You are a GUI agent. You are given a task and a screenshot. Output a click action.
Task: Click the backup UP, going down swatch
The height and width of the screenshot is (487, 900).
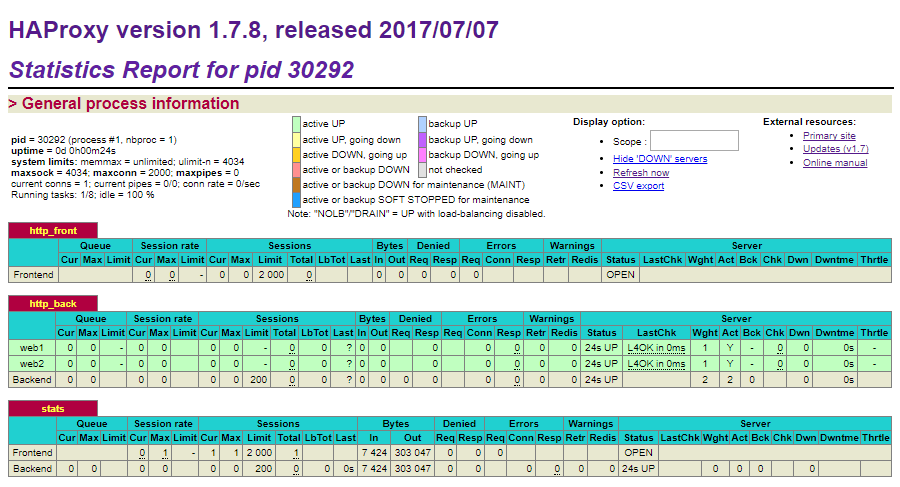coord(422,140)
